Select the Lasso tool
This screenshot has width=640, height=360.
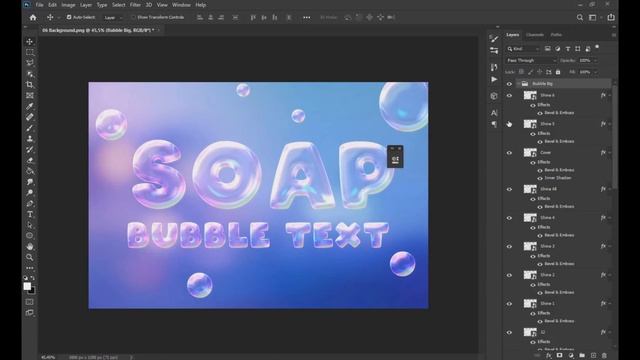[30, 63]
